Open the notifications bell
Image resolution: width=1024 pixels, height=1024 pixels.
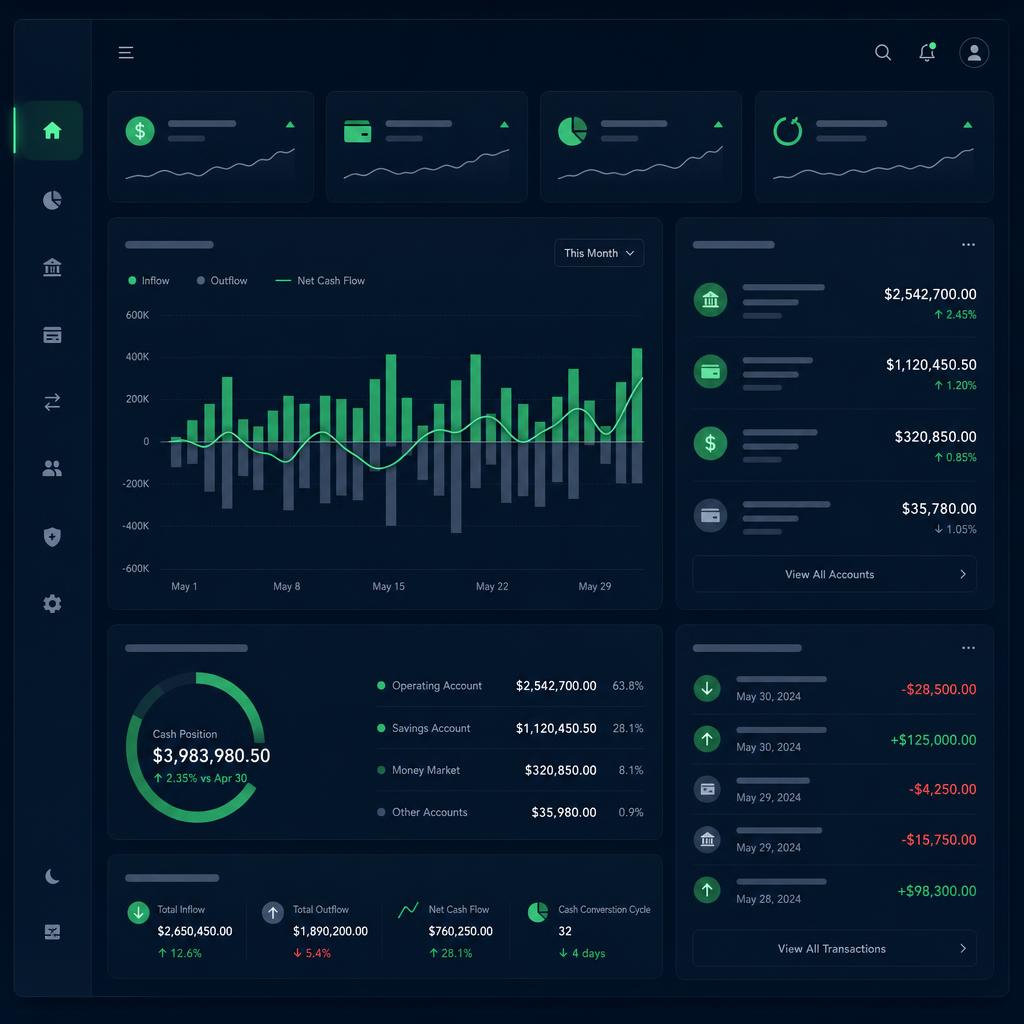927,52
